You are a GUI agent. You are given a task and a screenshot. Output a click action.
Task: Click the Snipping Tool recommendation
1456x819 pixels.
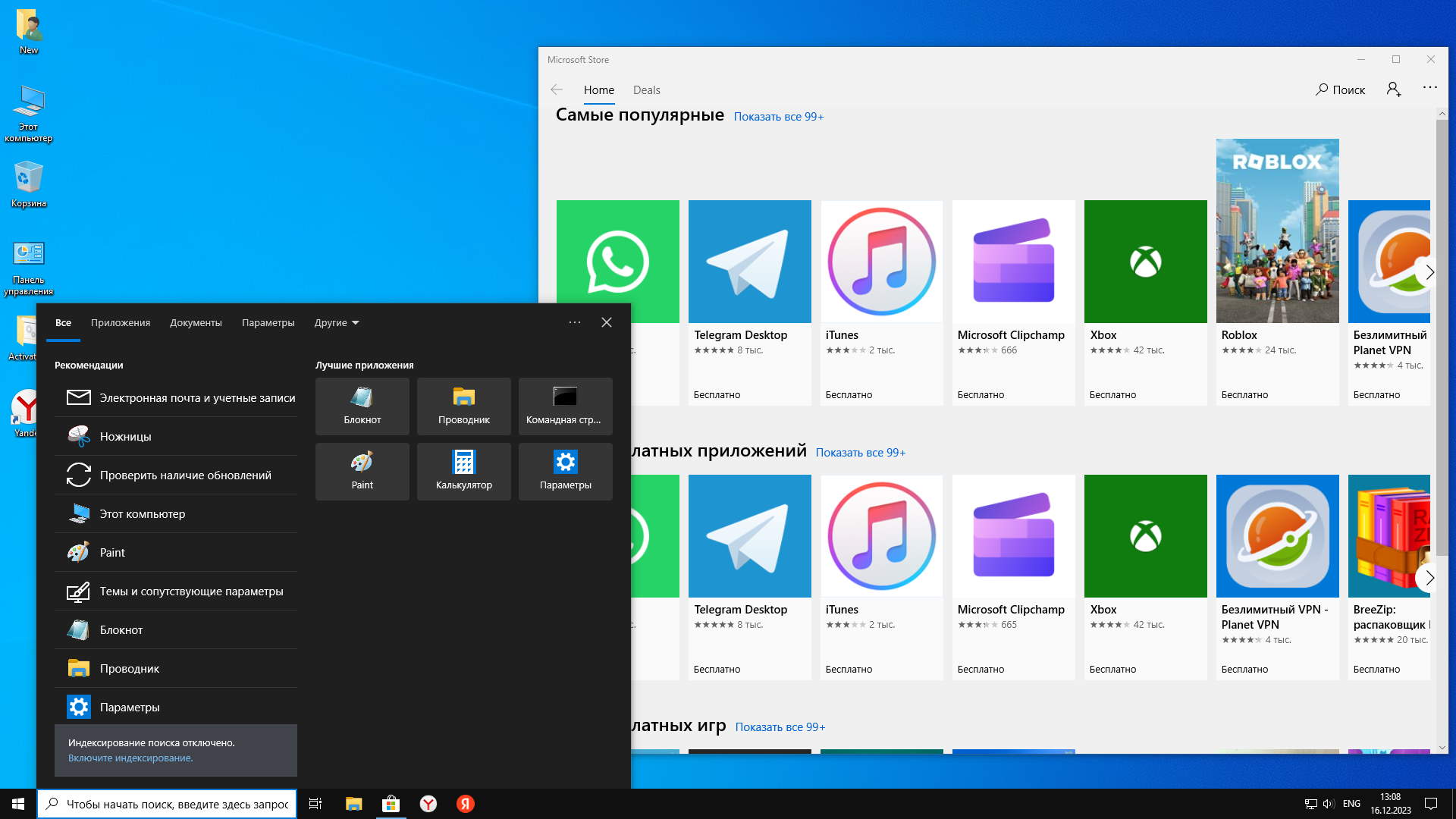(x=125, y=436)
